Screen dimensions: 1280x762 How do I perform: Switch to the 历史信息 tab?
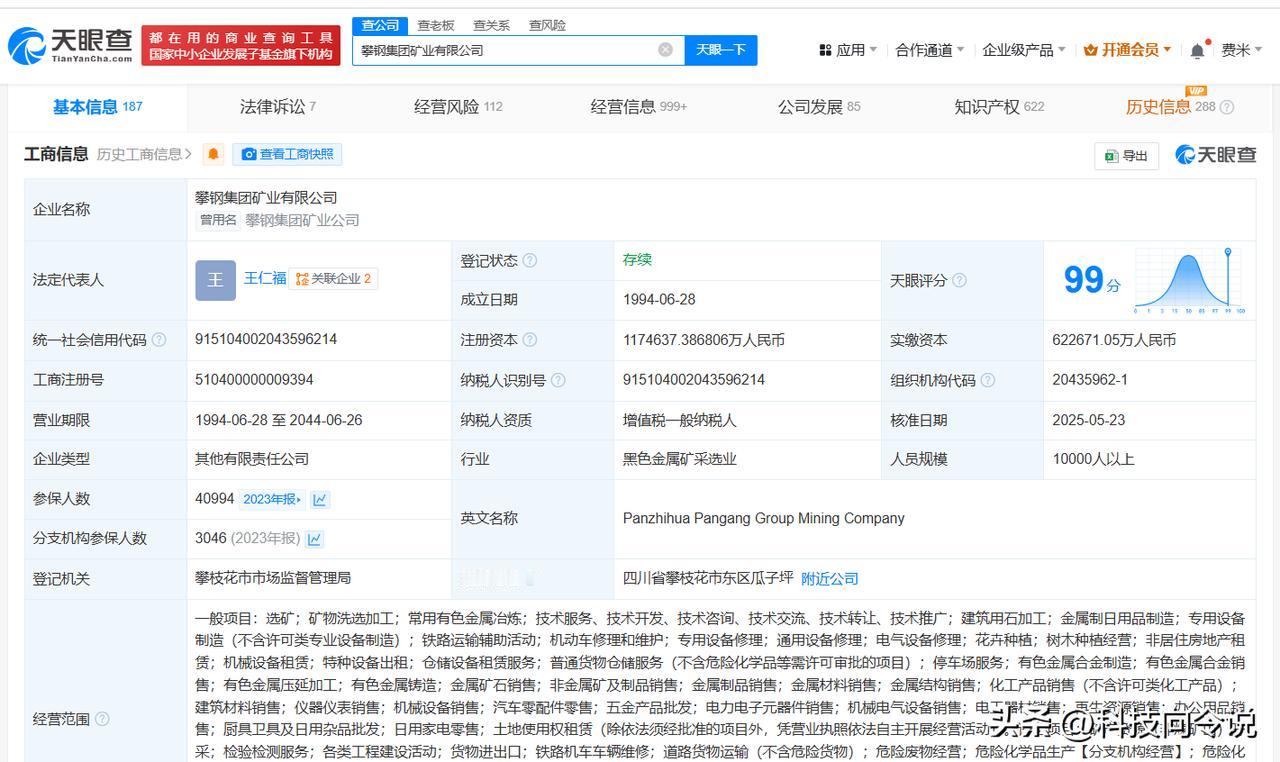(1170, 107)
